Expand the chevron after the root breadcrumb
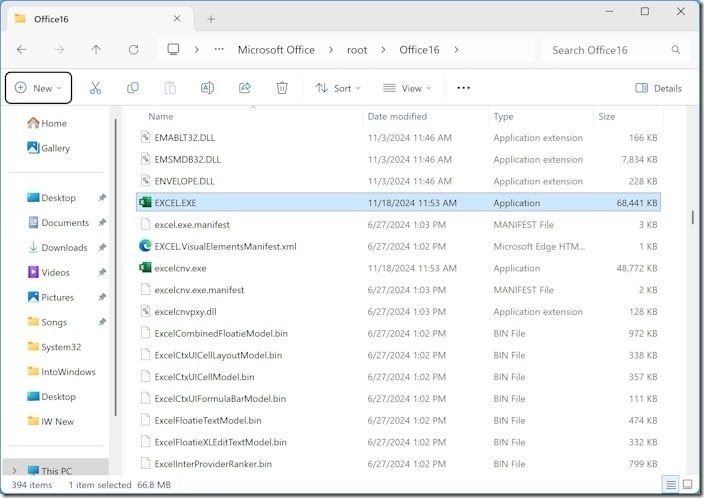704x498 pixels. pos(383,50)
